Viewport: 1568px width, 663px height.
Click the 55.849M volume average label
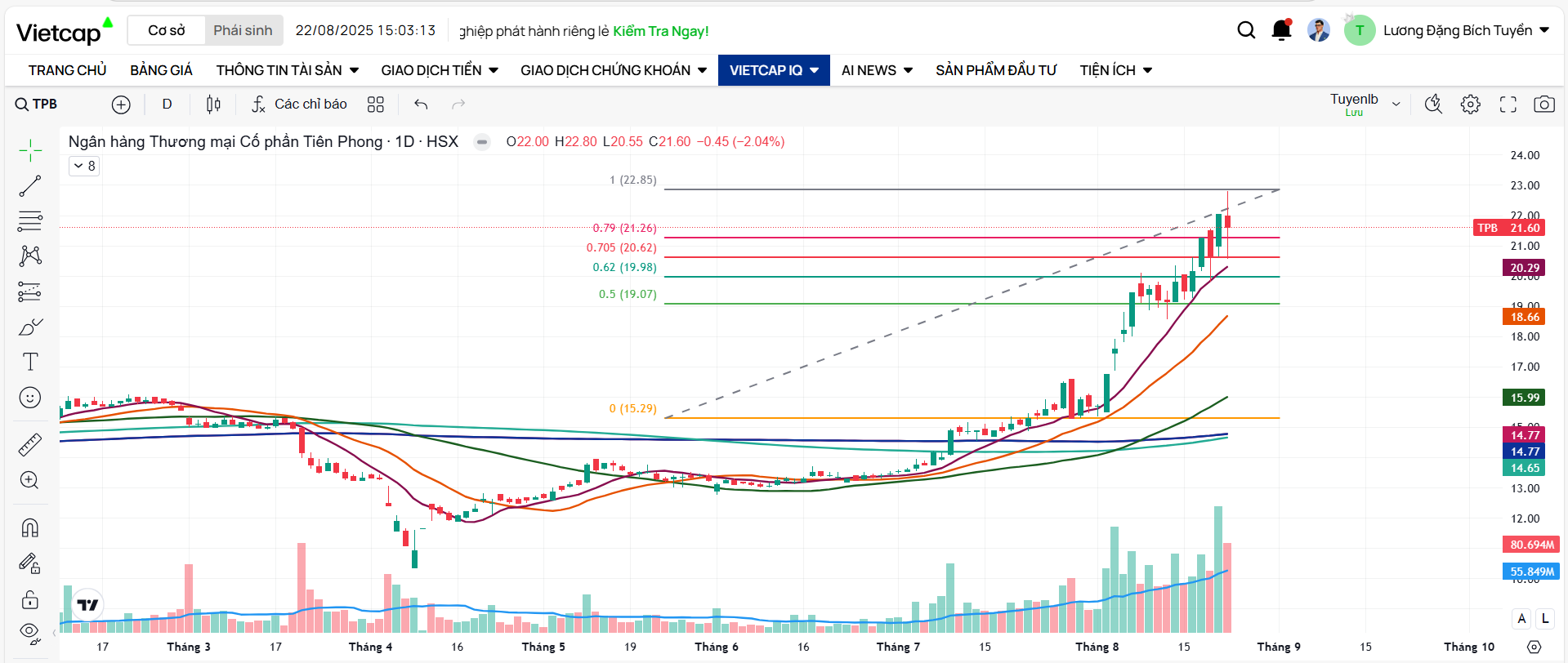tap(1531, 572)
